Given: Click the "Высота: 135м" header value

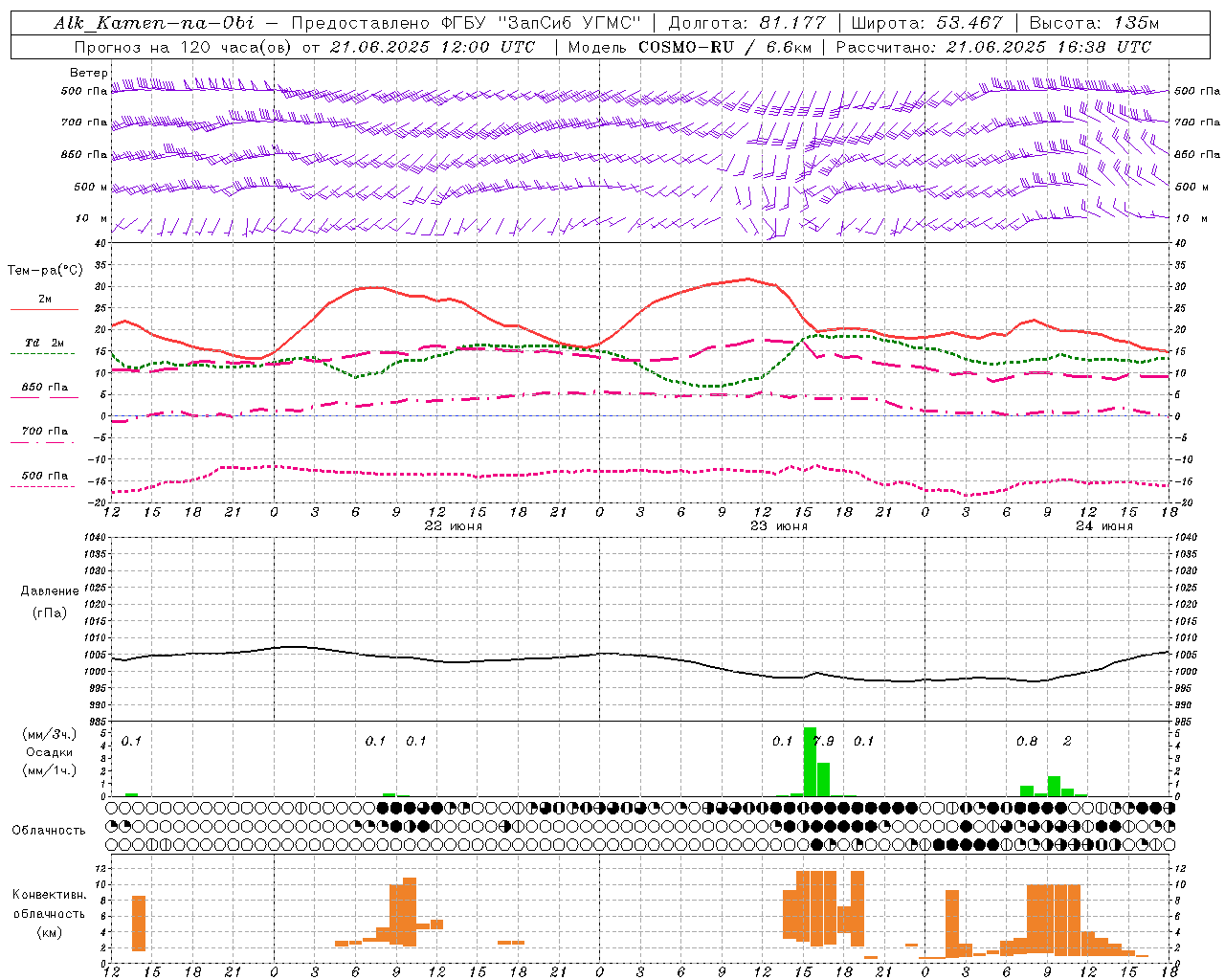Looking at the screenshot, I should click(1094, 24).
